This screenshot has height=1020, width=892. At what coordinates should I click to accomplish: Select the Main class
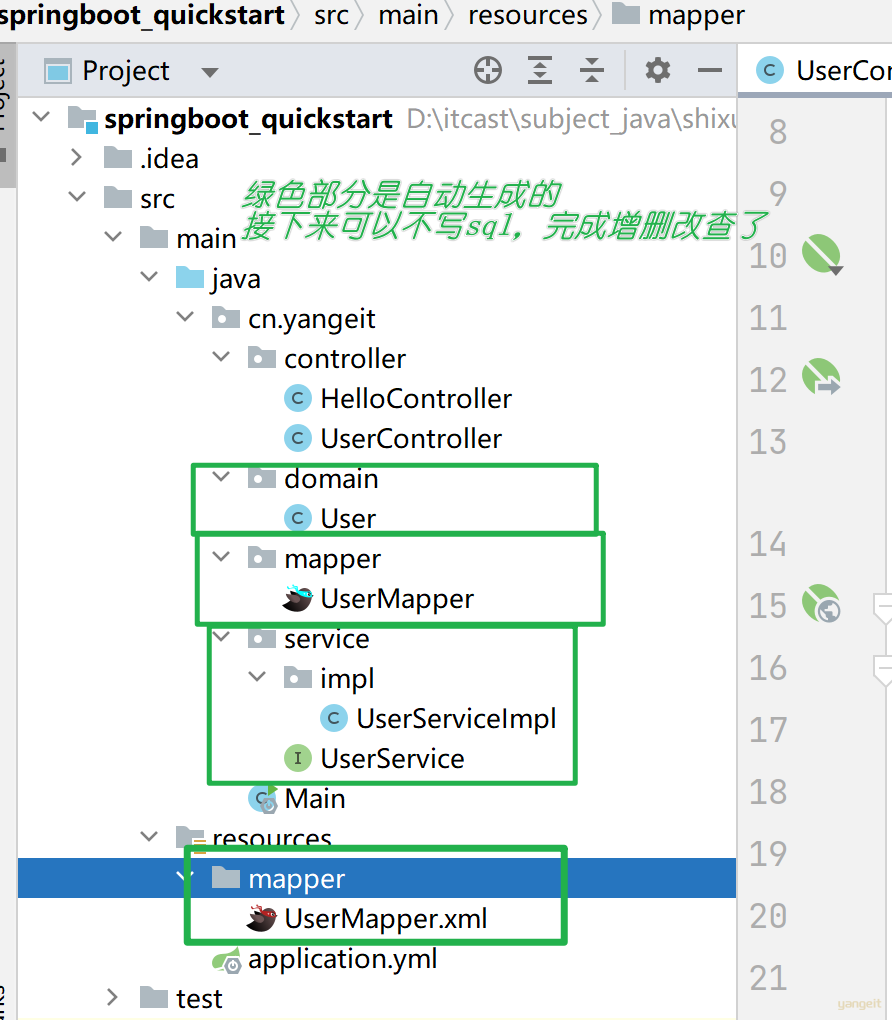click(315, 799)
